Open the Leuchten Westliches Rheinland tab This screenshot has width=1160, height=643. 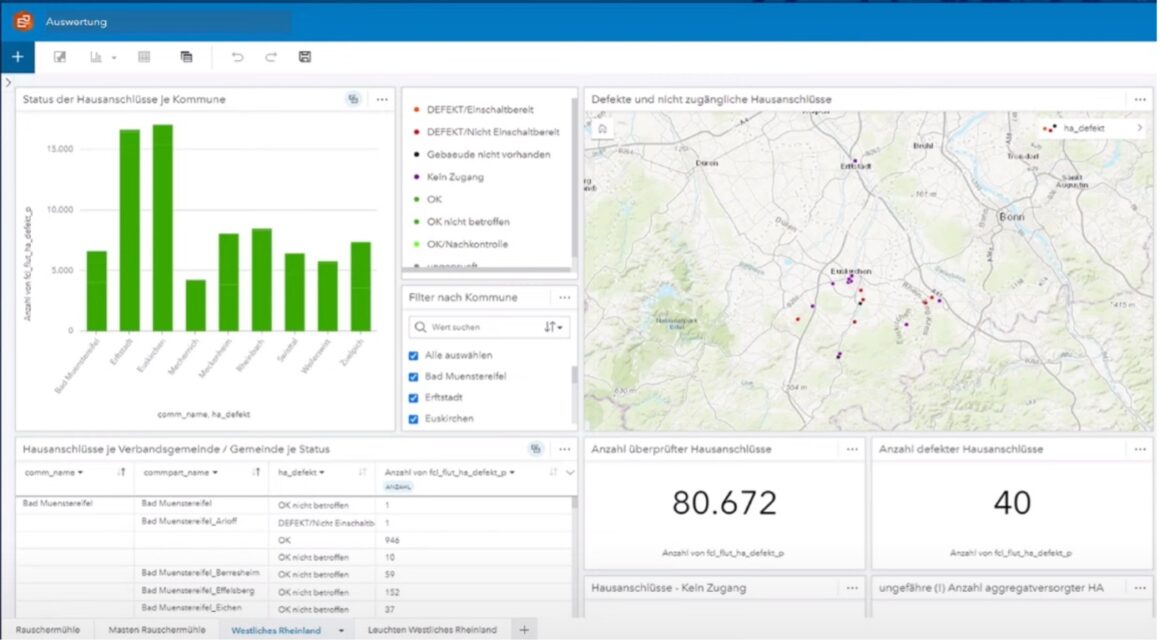432,630
